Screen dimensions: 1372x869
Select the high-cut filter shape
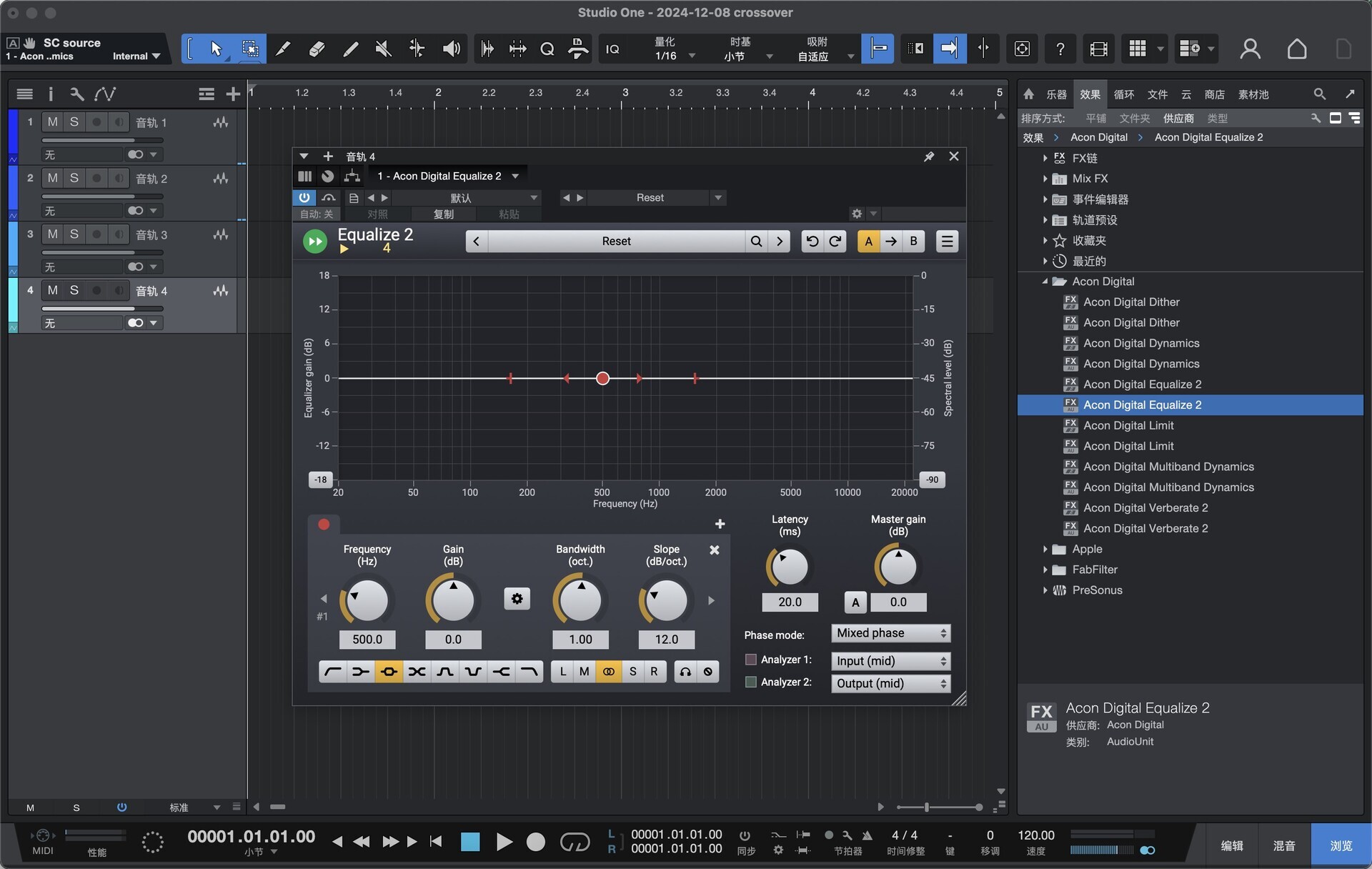click(x=530, y=672)
